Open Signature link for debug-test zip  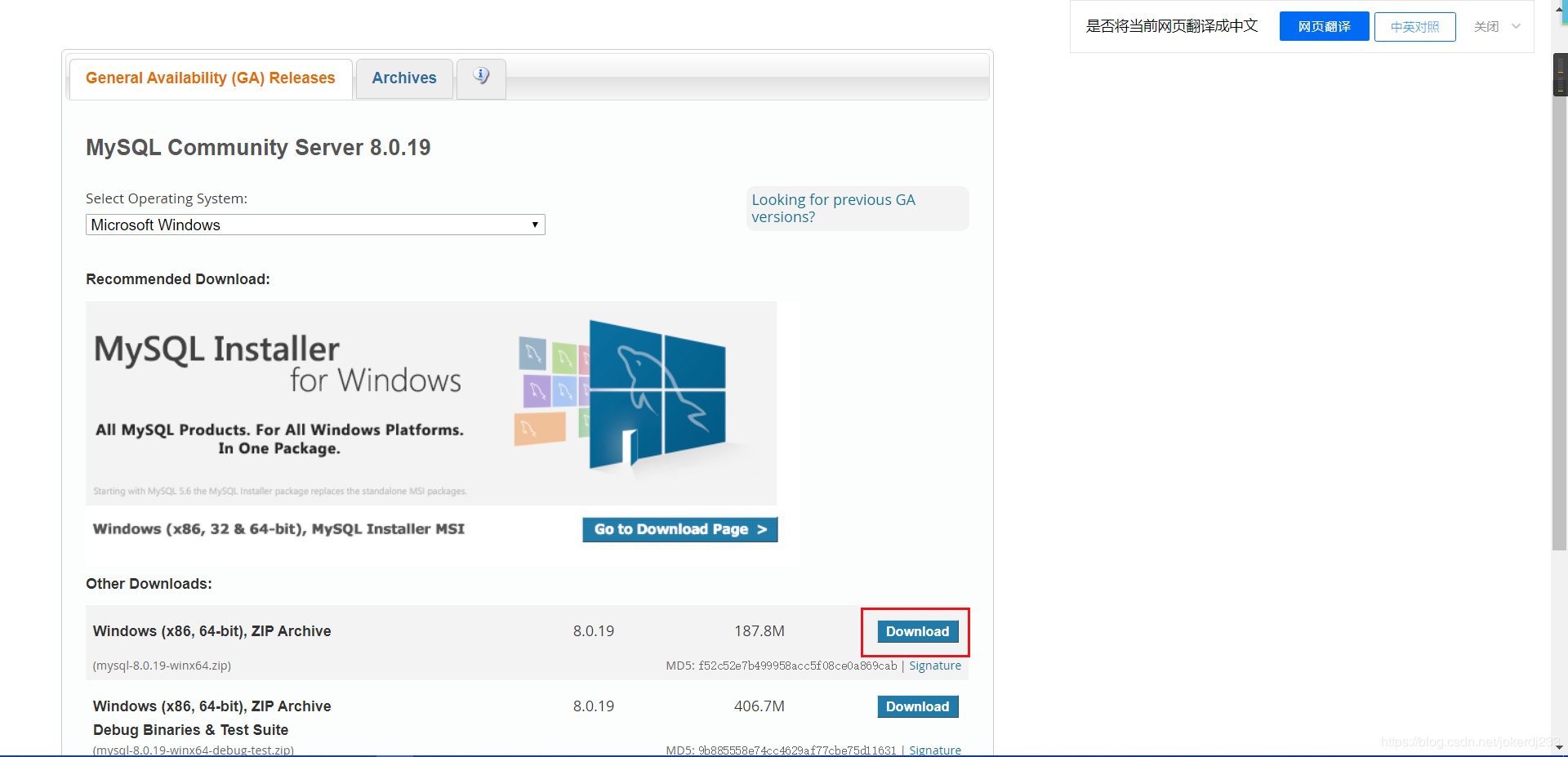pos(935,750)
